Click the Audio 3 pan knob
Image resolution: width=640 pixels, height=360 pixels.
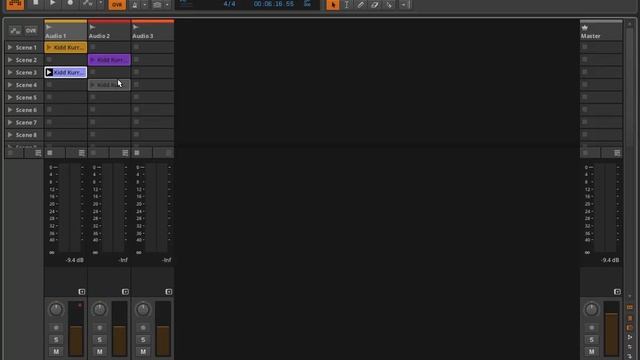[x=143, y=310]
